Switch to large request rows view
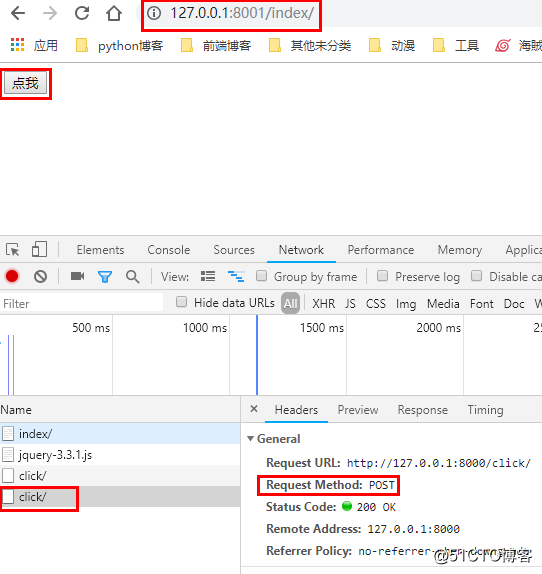 208,276
